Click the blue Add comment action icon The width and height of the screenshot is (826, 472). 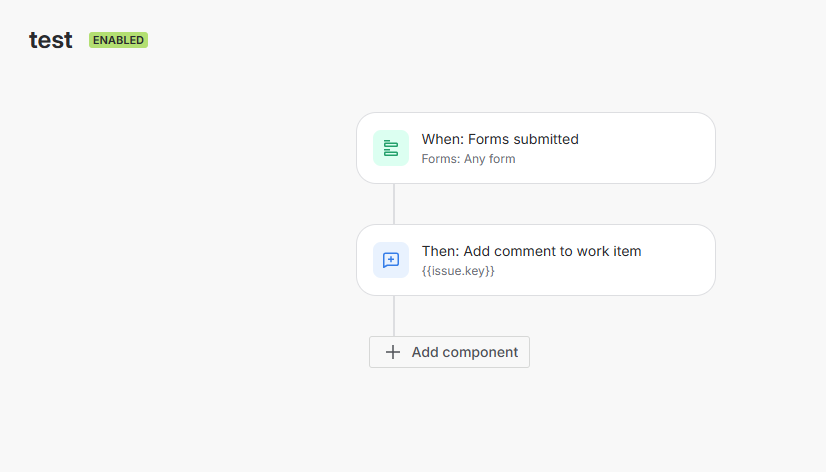391,260
